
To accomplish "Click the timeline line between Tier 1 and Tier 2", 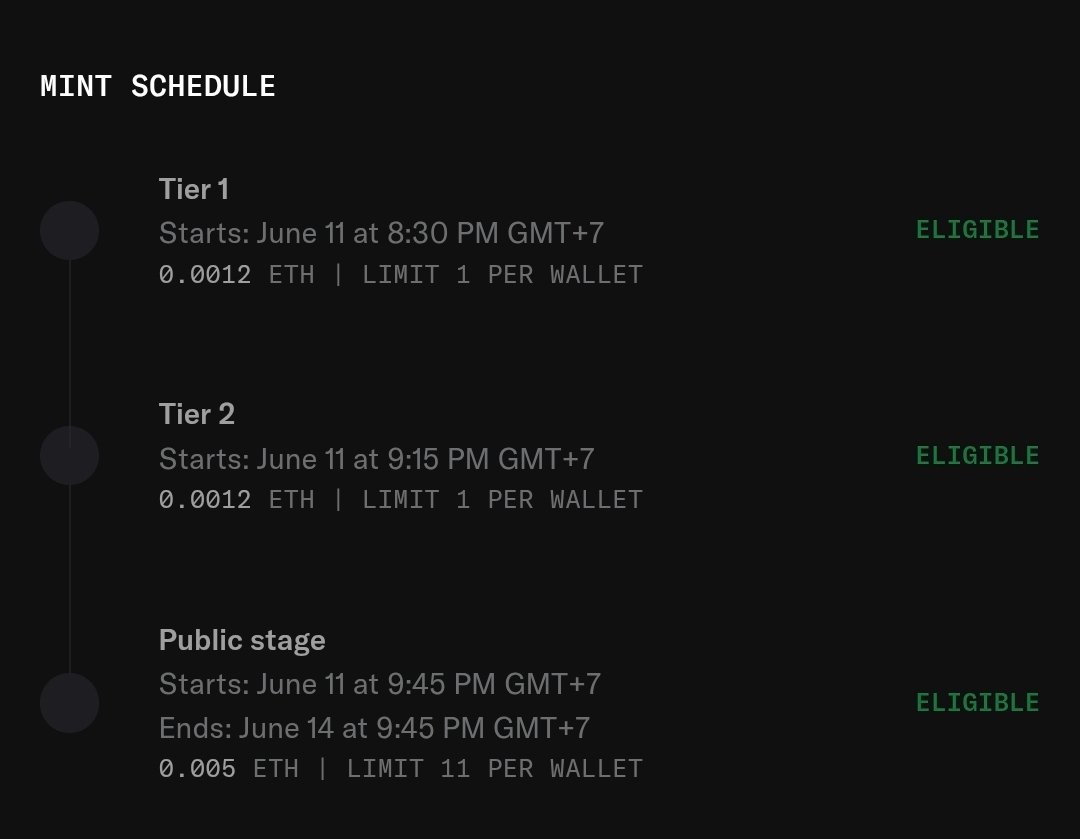I will click(70, 343).
